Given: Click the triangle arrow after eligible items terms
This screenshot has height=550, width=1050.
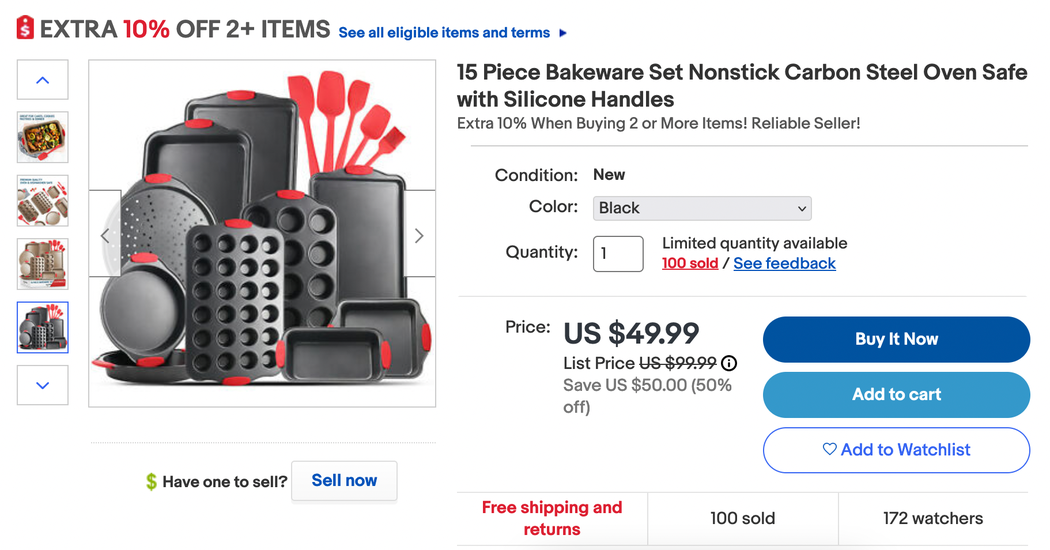Looking at the screenshot, I should 563,33.
